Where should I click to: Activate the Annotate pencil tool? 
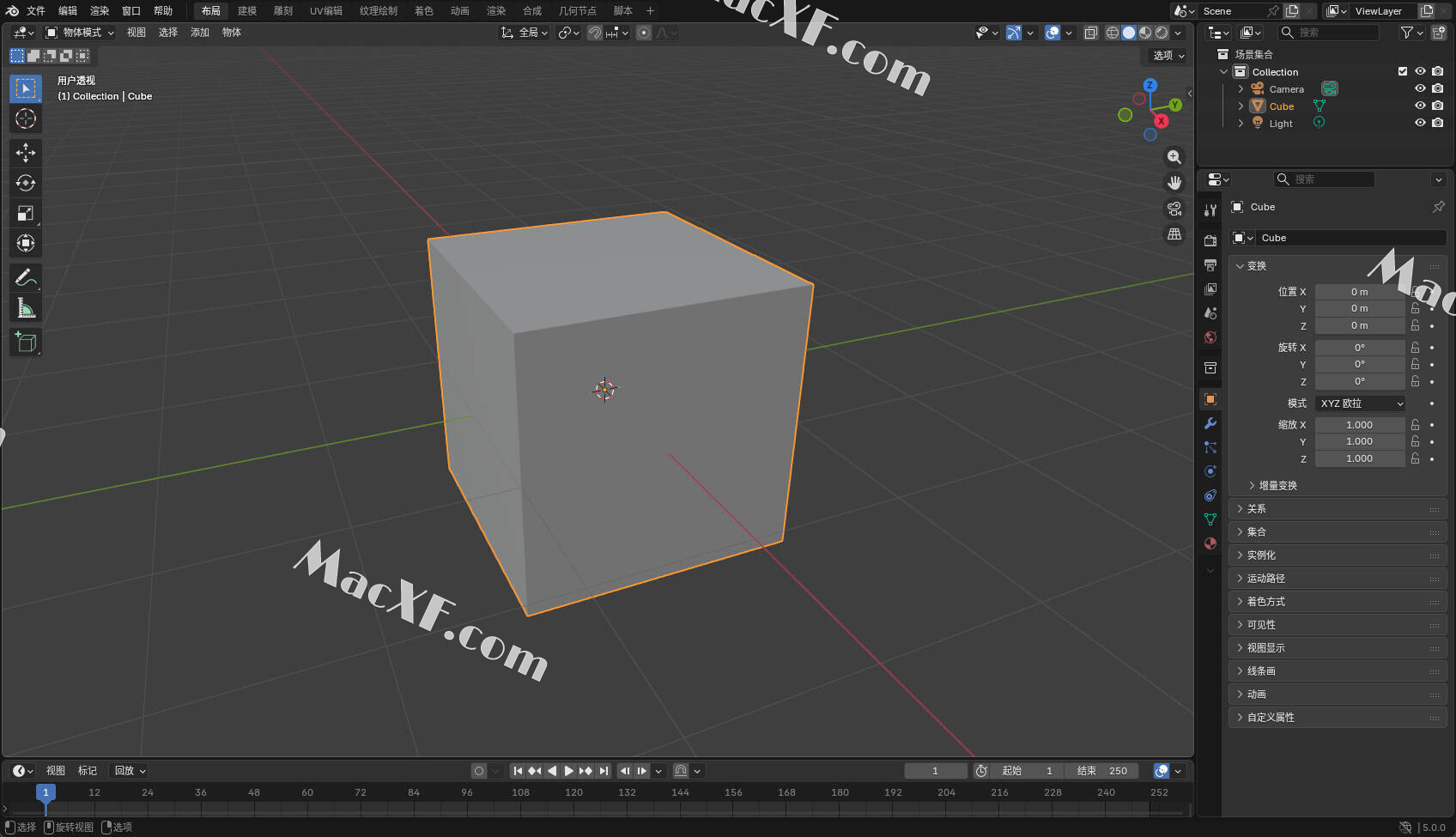[26, 278]
